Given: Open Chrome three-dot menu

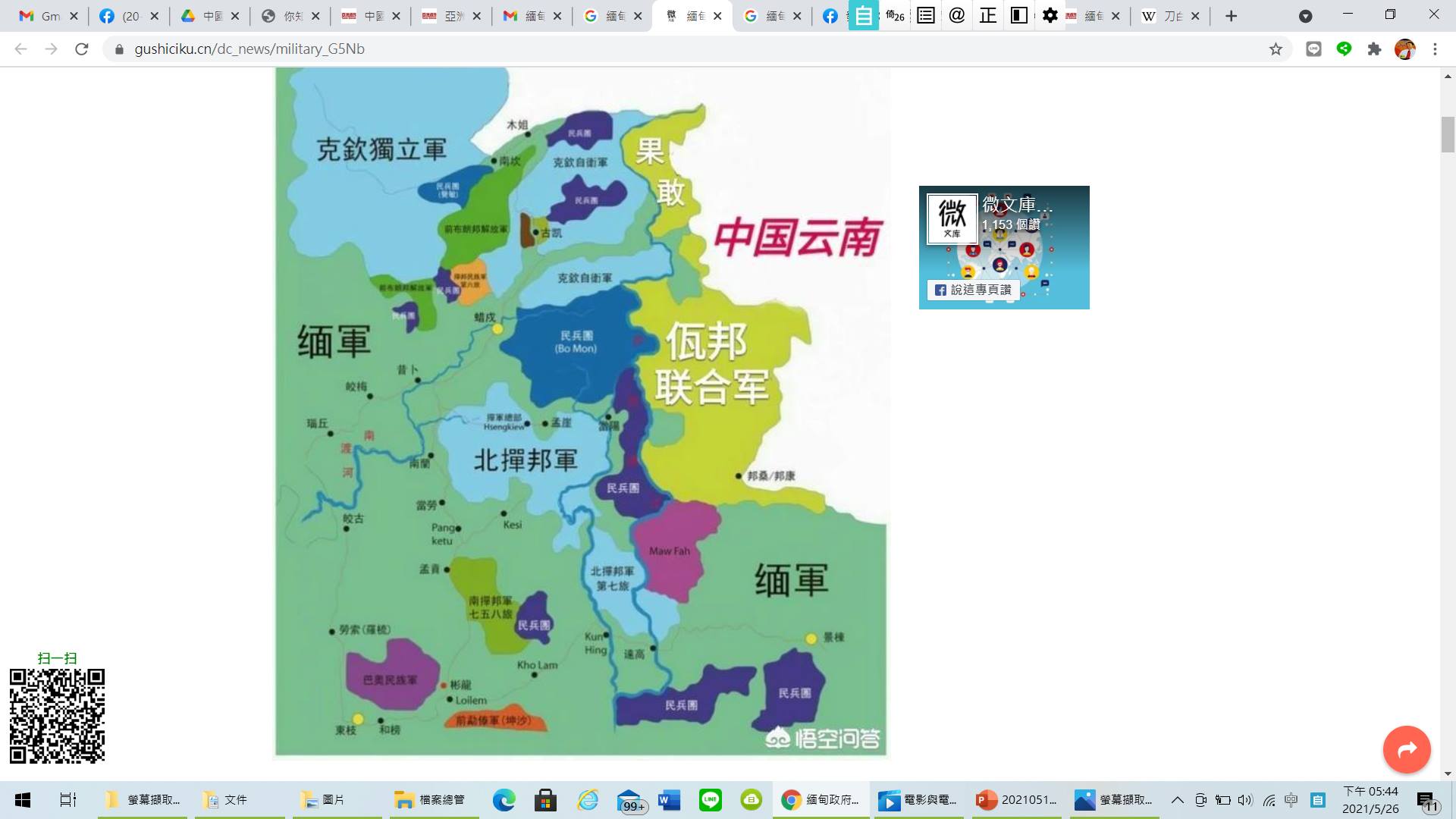Looking at the screenshot, I should 1435,49.
